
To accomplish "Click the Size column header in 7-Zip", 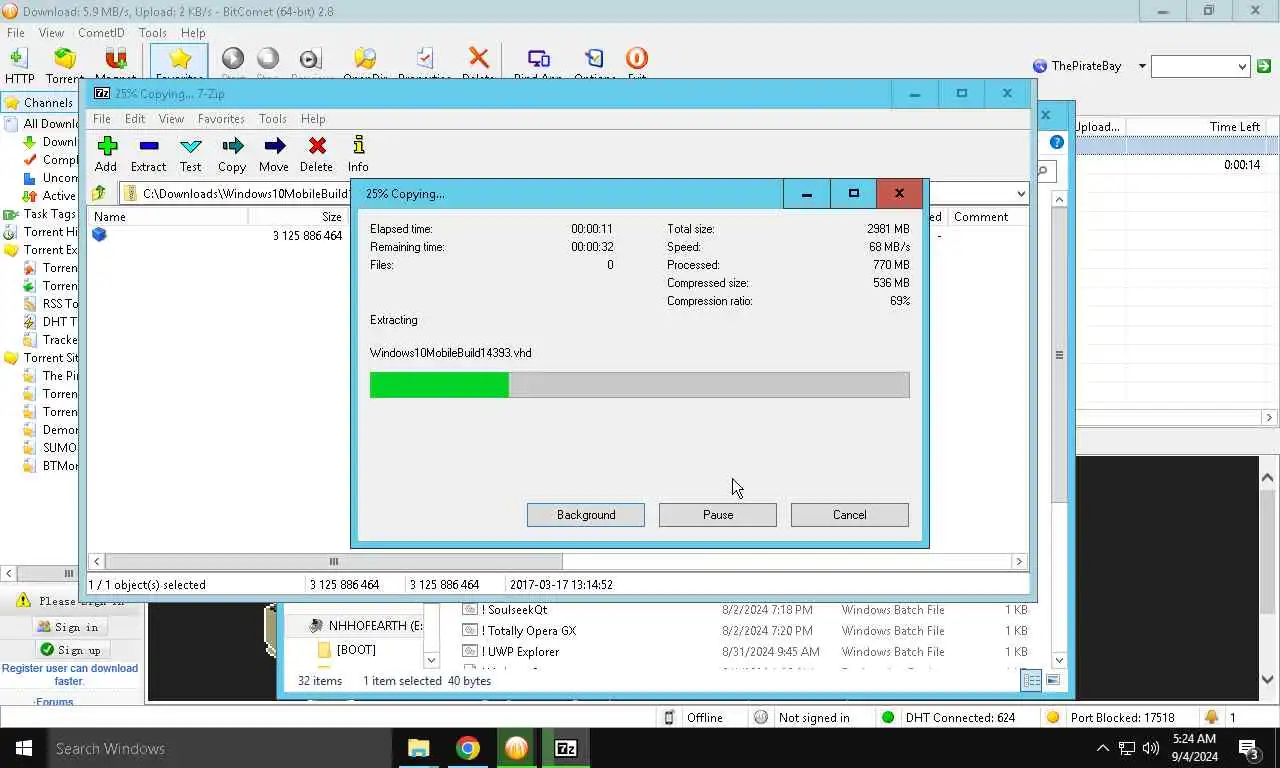I will [x=298, y=217].
